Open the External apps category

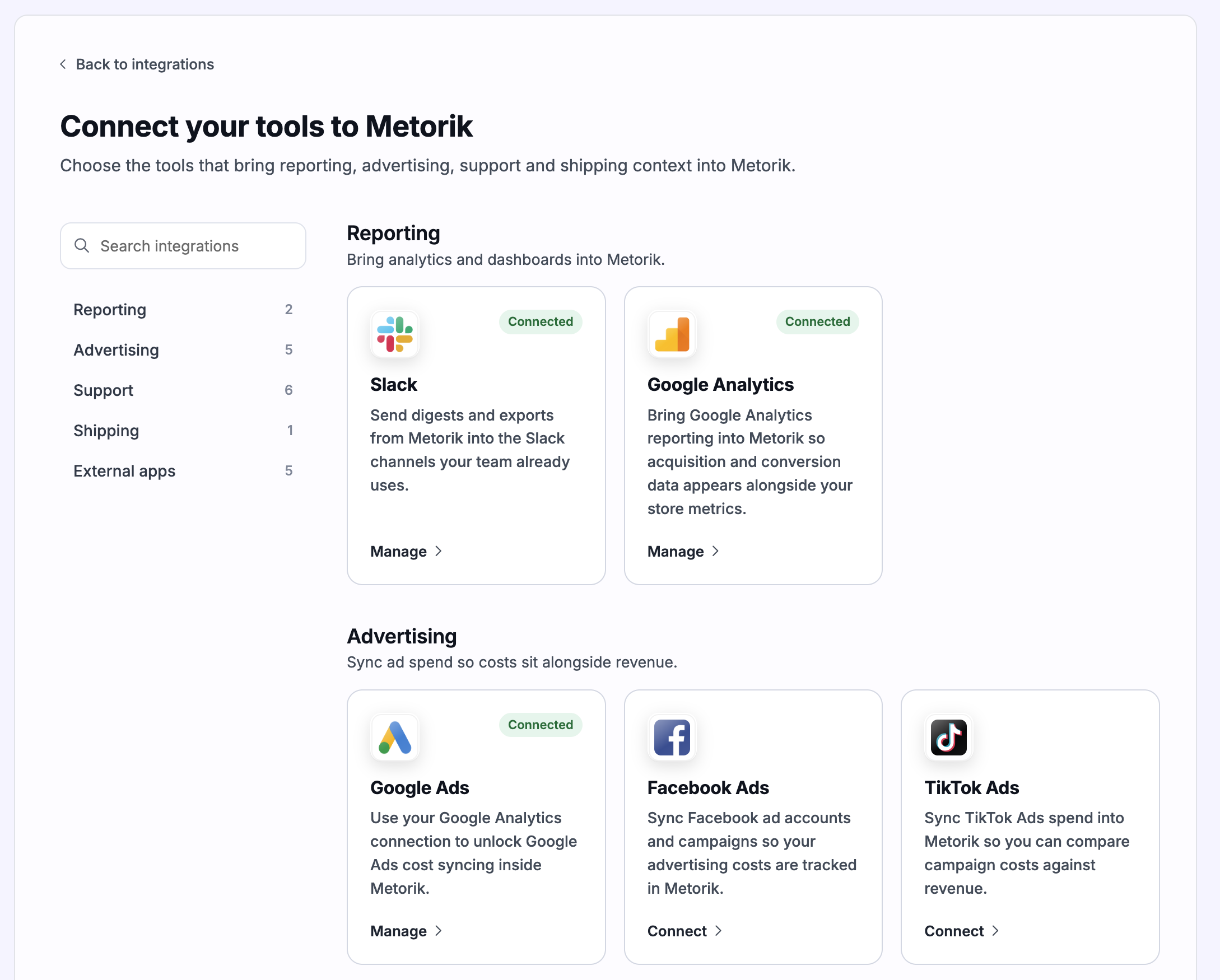pos(183,471)
